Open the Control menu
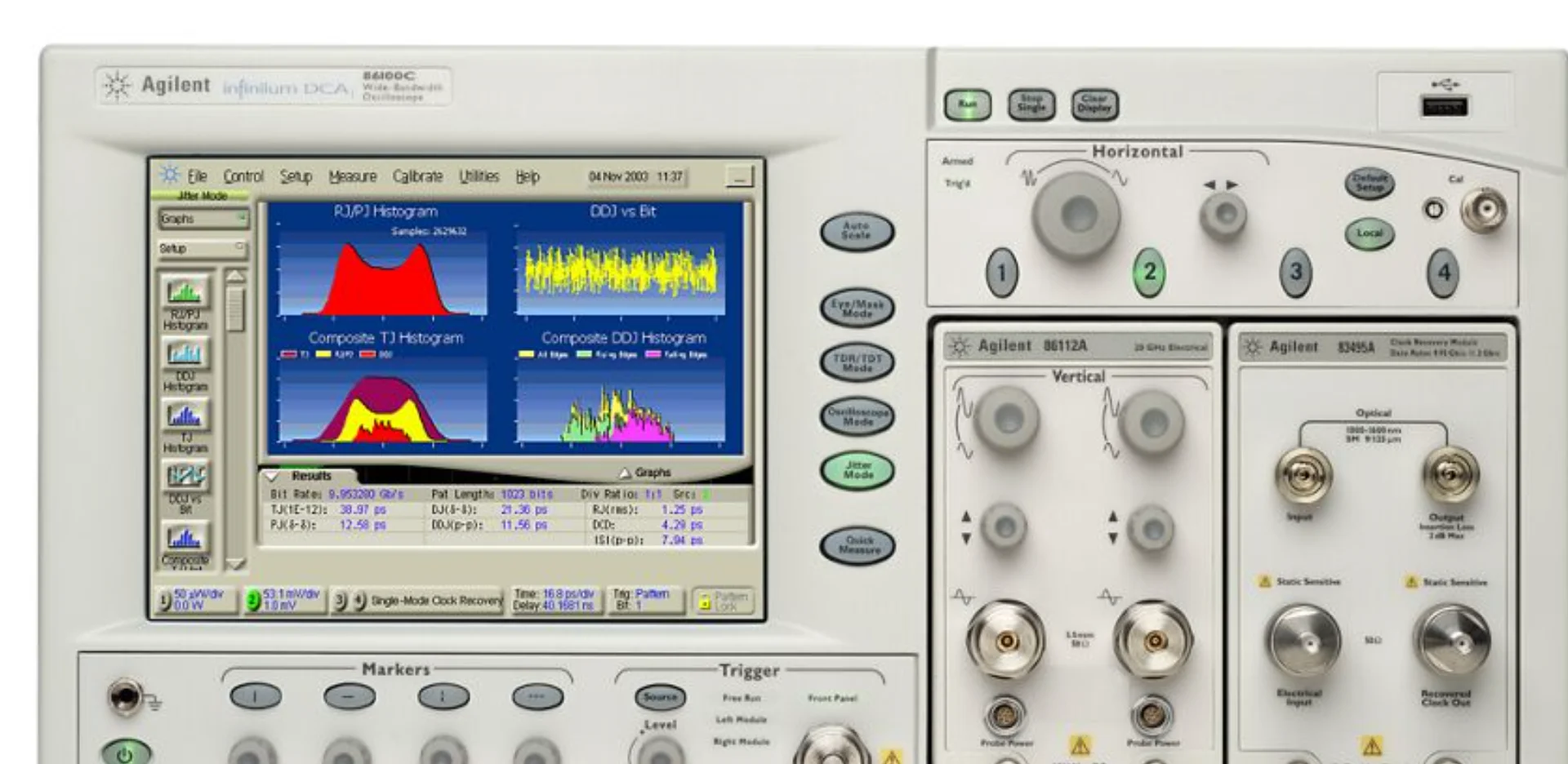The width and height of the screenshot is (1568, 764). (x=243, y=176)
